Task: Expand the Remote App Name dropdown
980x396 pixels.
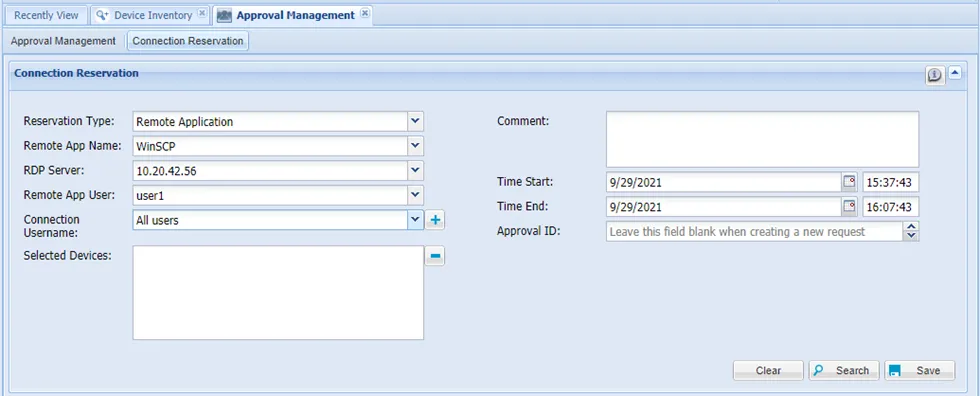Action: coord(416,146)
